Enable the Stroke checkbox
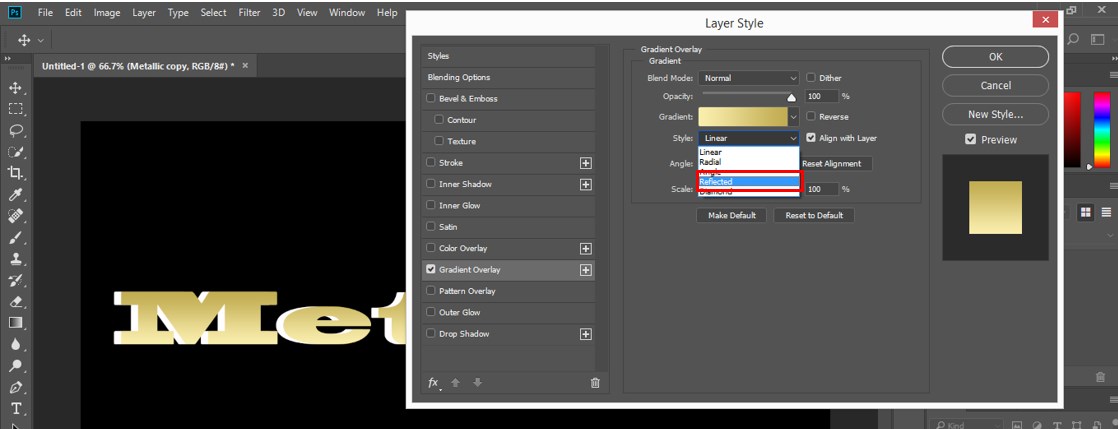 [x=431, y=162]
